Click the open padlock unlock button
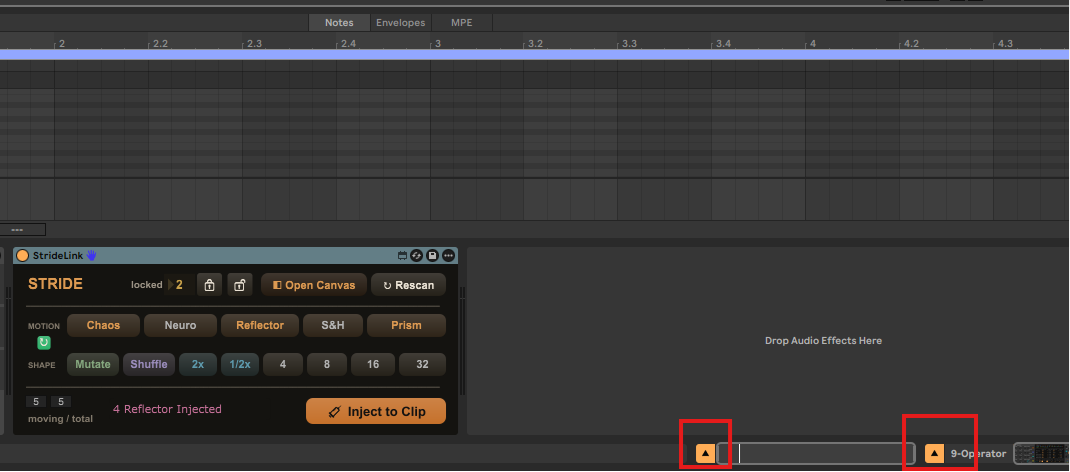 240,285
